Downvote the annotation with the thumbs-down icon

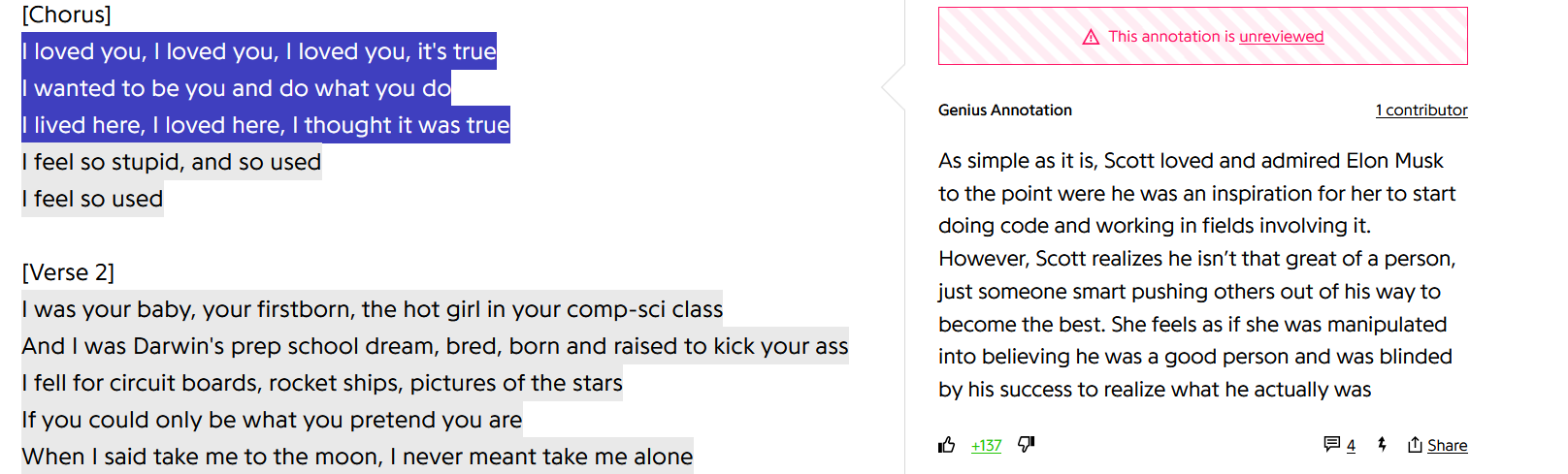tap(1027, 444)
